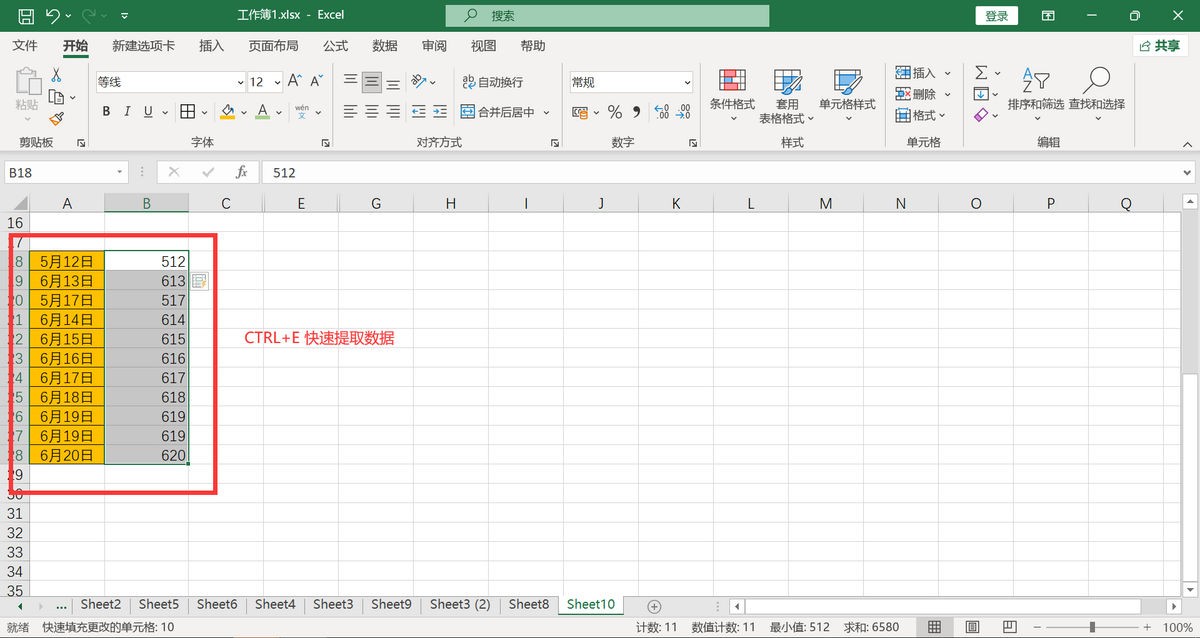Click the 登录 sign-in button
Screen dimensions: 1200x638
[x=997, y=16]
